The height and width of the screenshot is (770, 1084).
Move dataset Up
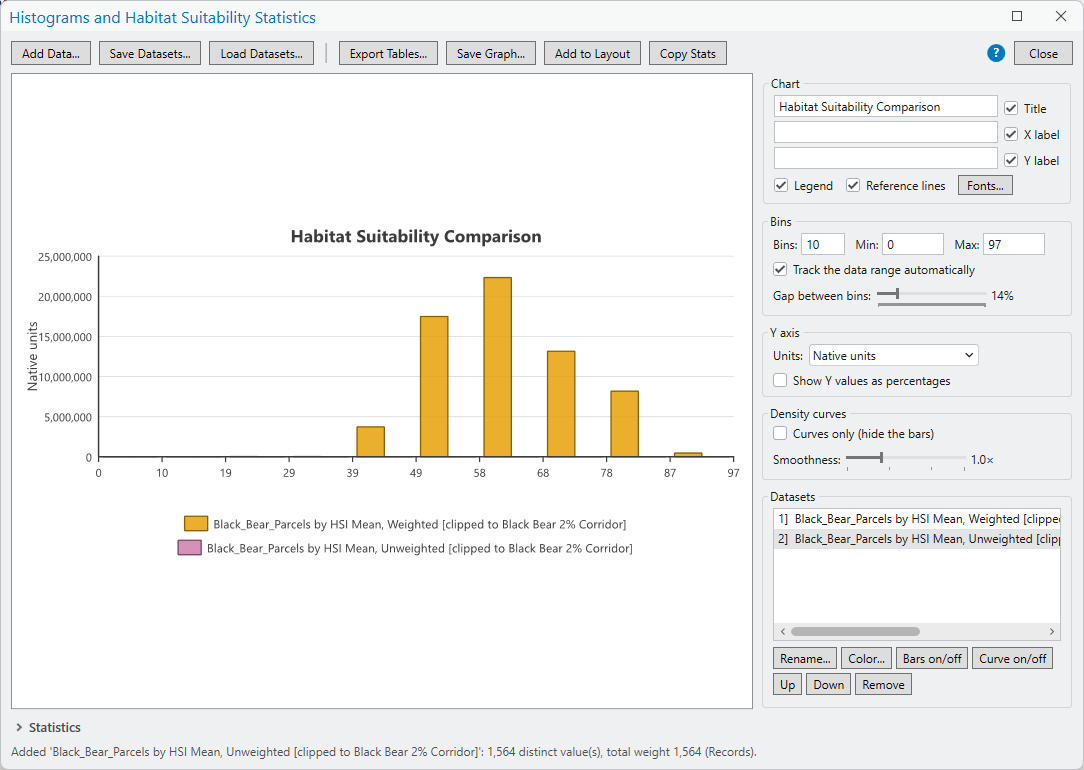pyautogui.click(x=787, y=684)
